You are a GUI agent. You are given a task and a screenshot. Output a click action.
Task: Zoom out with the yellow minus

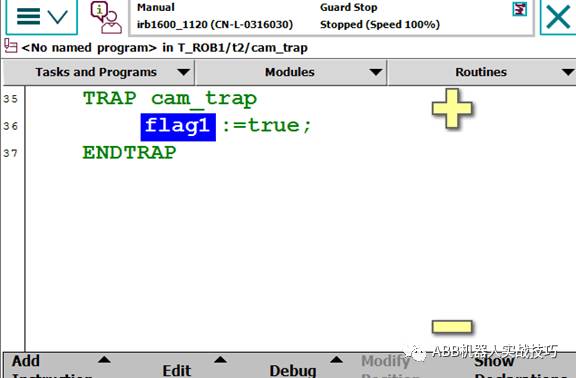click(452, 327)
